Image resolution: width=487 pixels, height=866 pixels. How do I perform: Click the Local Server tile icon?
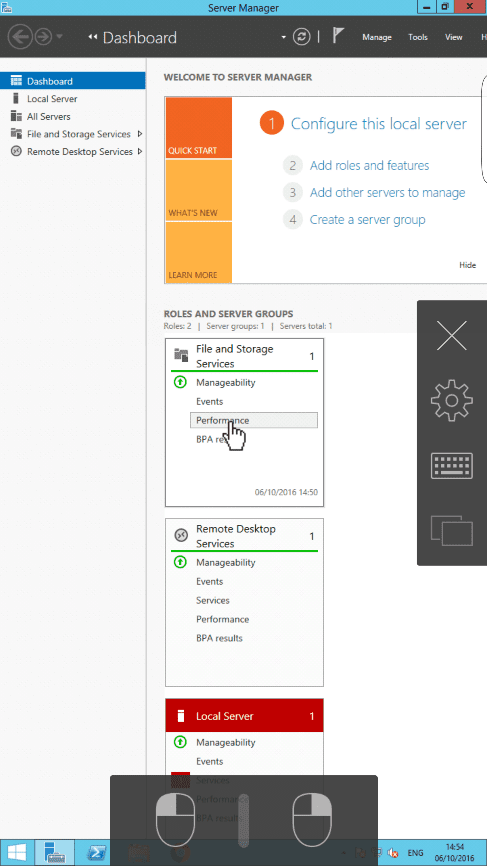pyautogui.click(x=180, y=716)
